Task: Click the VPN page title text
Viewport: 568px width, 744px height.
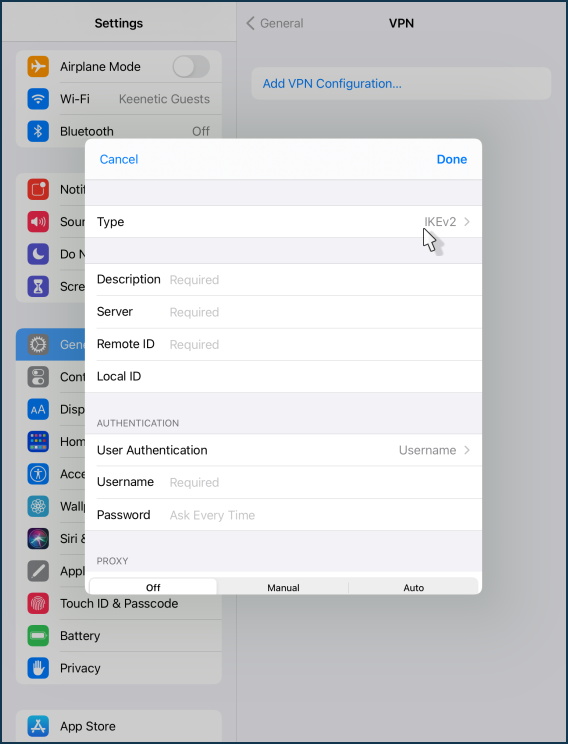Action: pos(401,23)
